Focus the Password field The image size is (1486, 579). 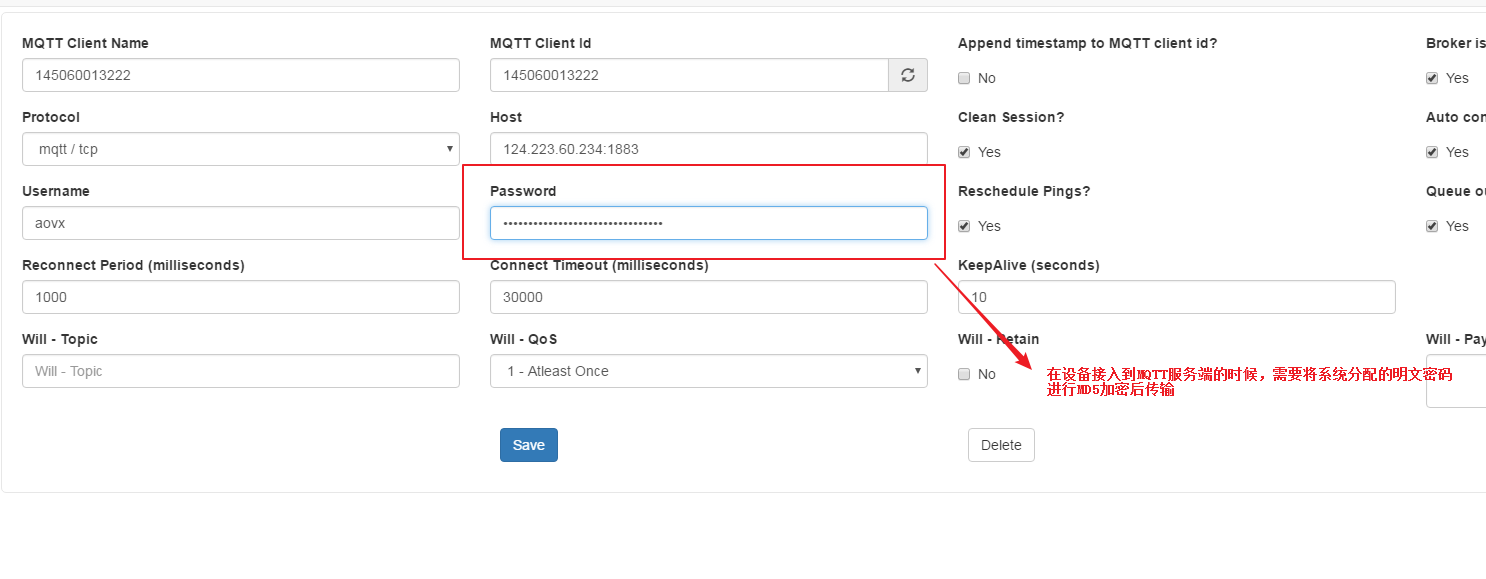click(708, 223)
